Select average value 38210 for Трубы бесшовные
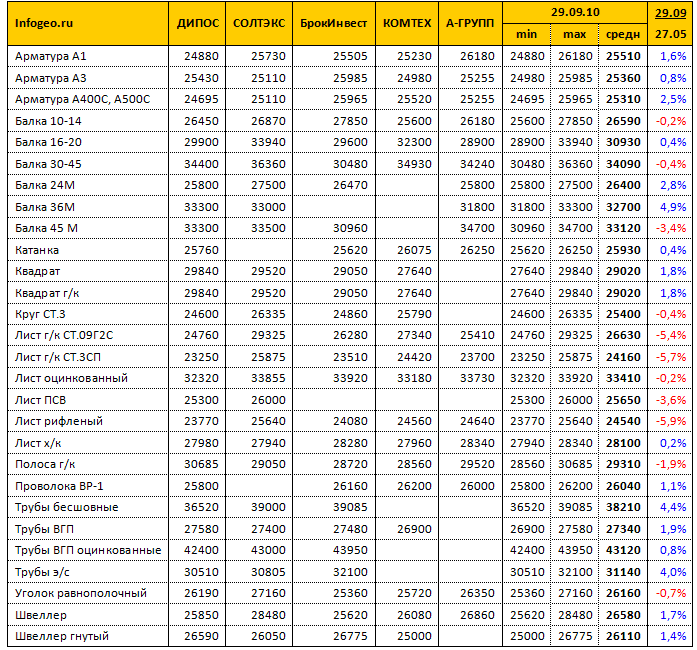The image size is (697, 650). 623,507
